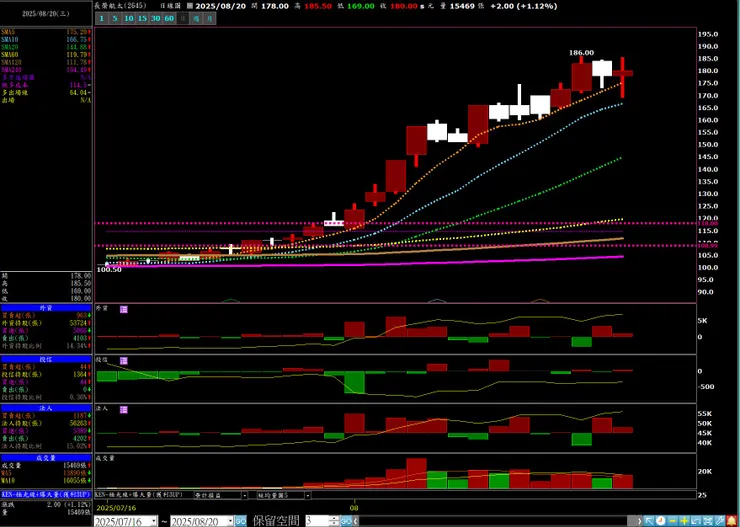Click the SMA20 indicator label
740x527 pixels.
pos(9,47)
